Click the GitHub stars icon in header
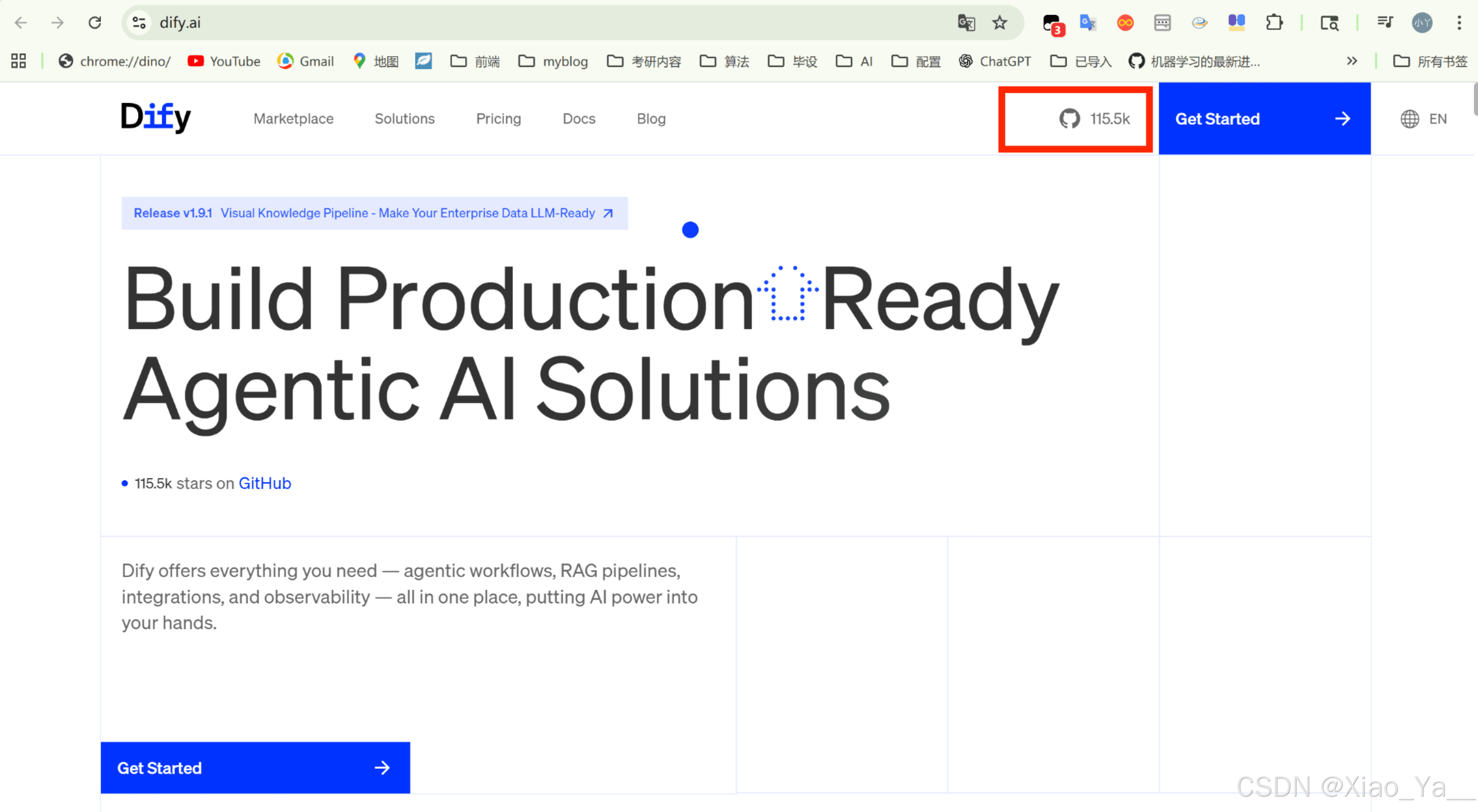 [1069, 119]
